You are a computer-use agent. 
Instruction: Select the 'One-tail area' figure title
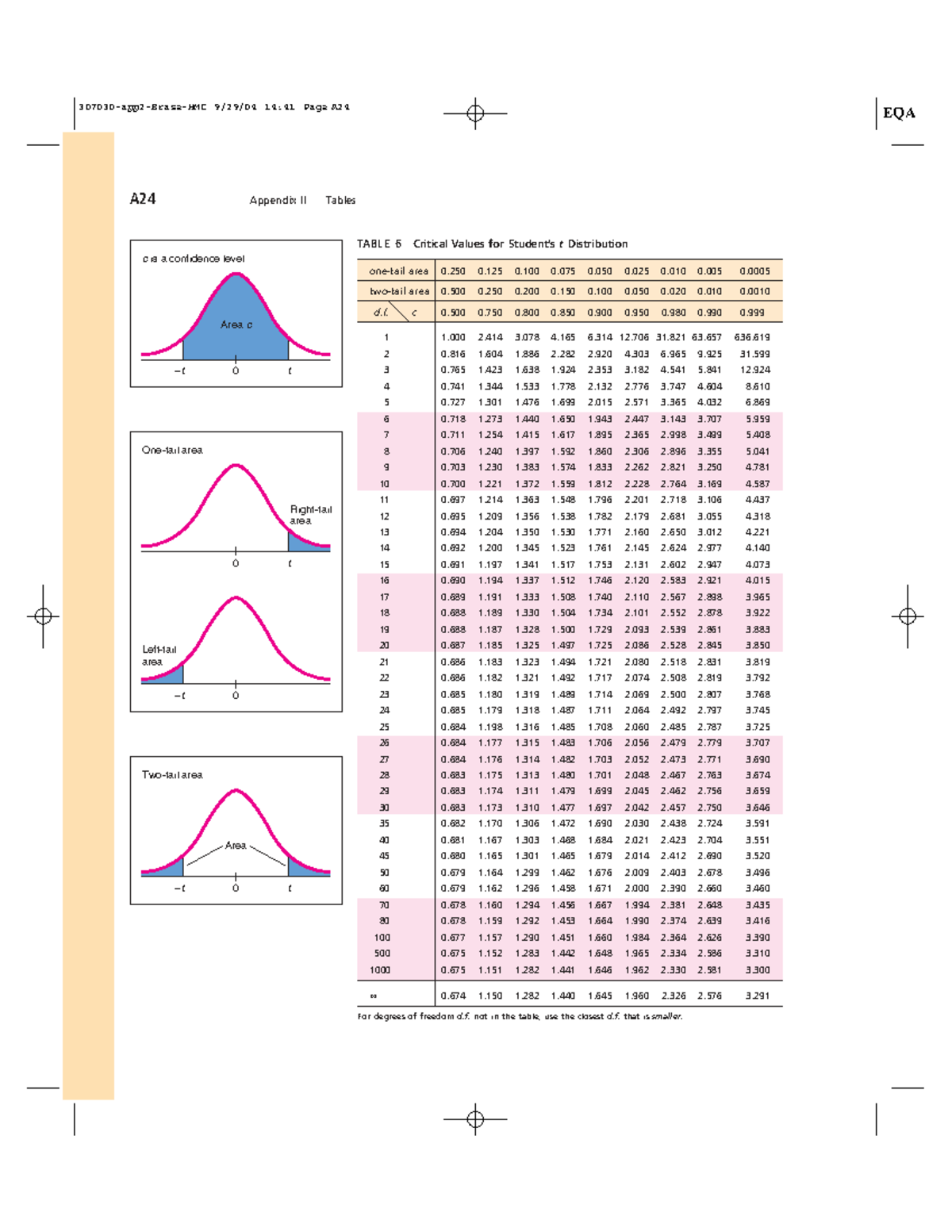(x=172, y=451)
